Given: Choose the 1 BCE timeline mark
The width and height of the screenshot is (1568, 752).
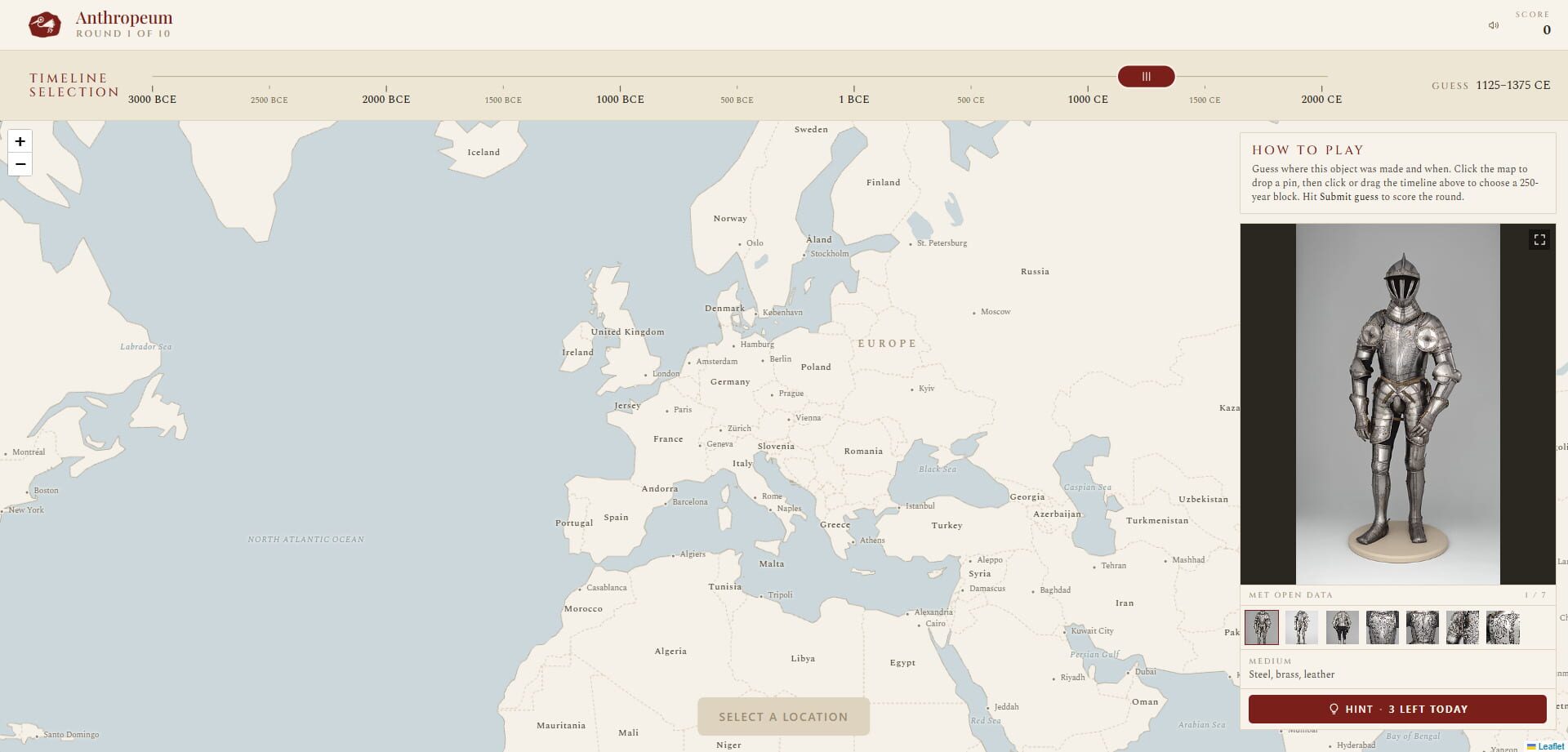Looking at the screenshot, I should (x=854, y=99).
